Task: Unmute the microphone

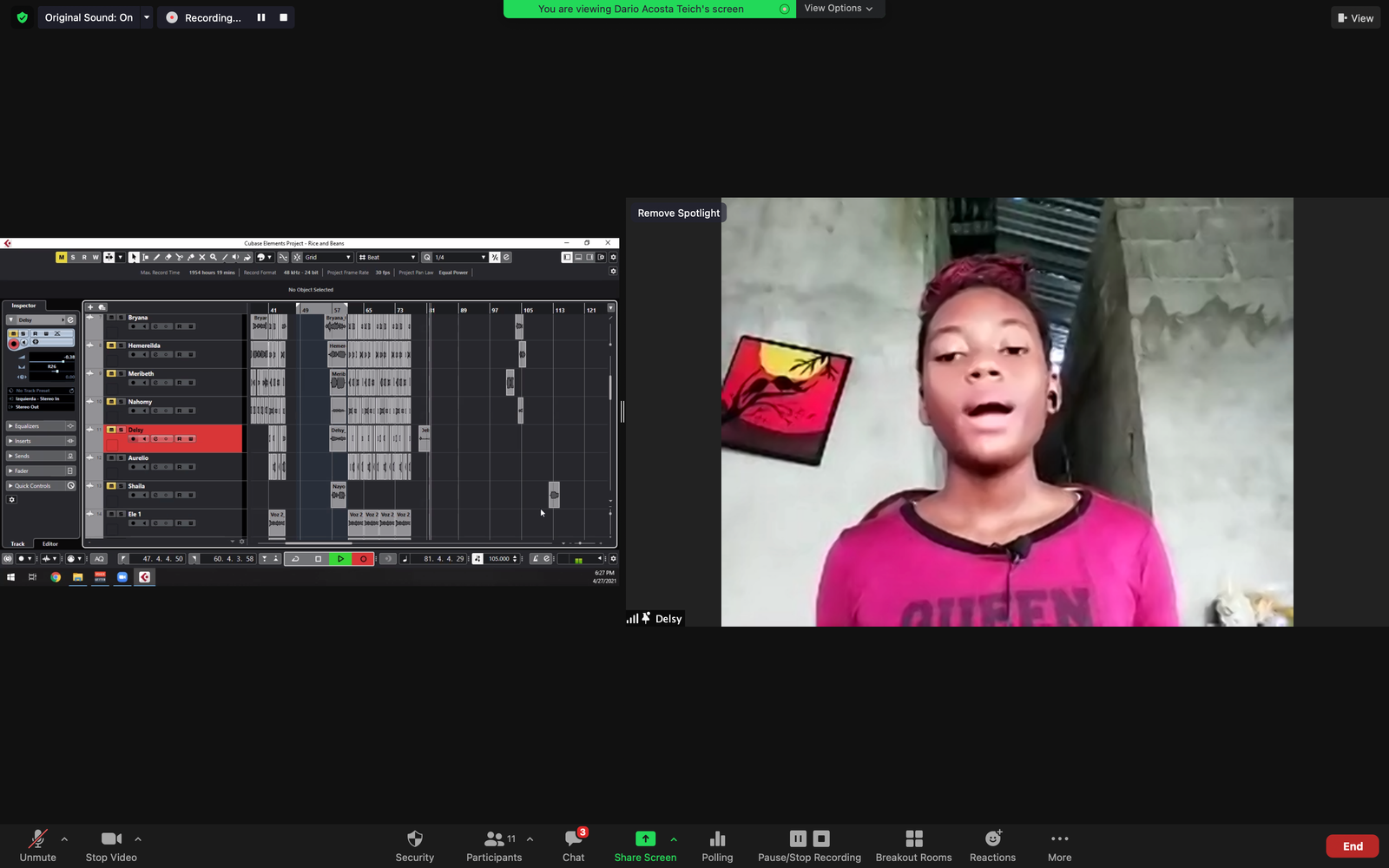Action: click(37, 845)
